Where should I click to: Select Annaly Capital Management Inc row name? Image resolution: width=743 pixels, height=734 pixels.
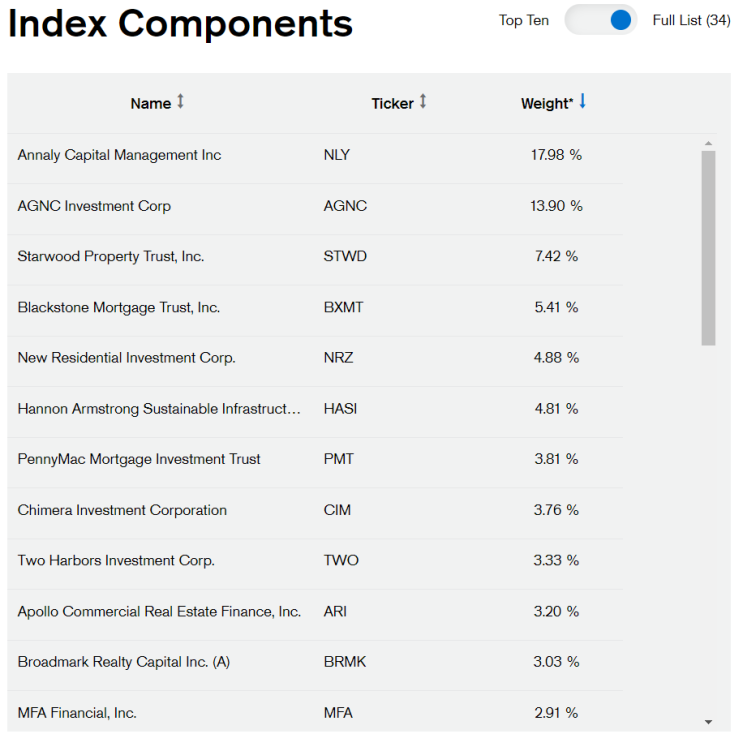119,155
